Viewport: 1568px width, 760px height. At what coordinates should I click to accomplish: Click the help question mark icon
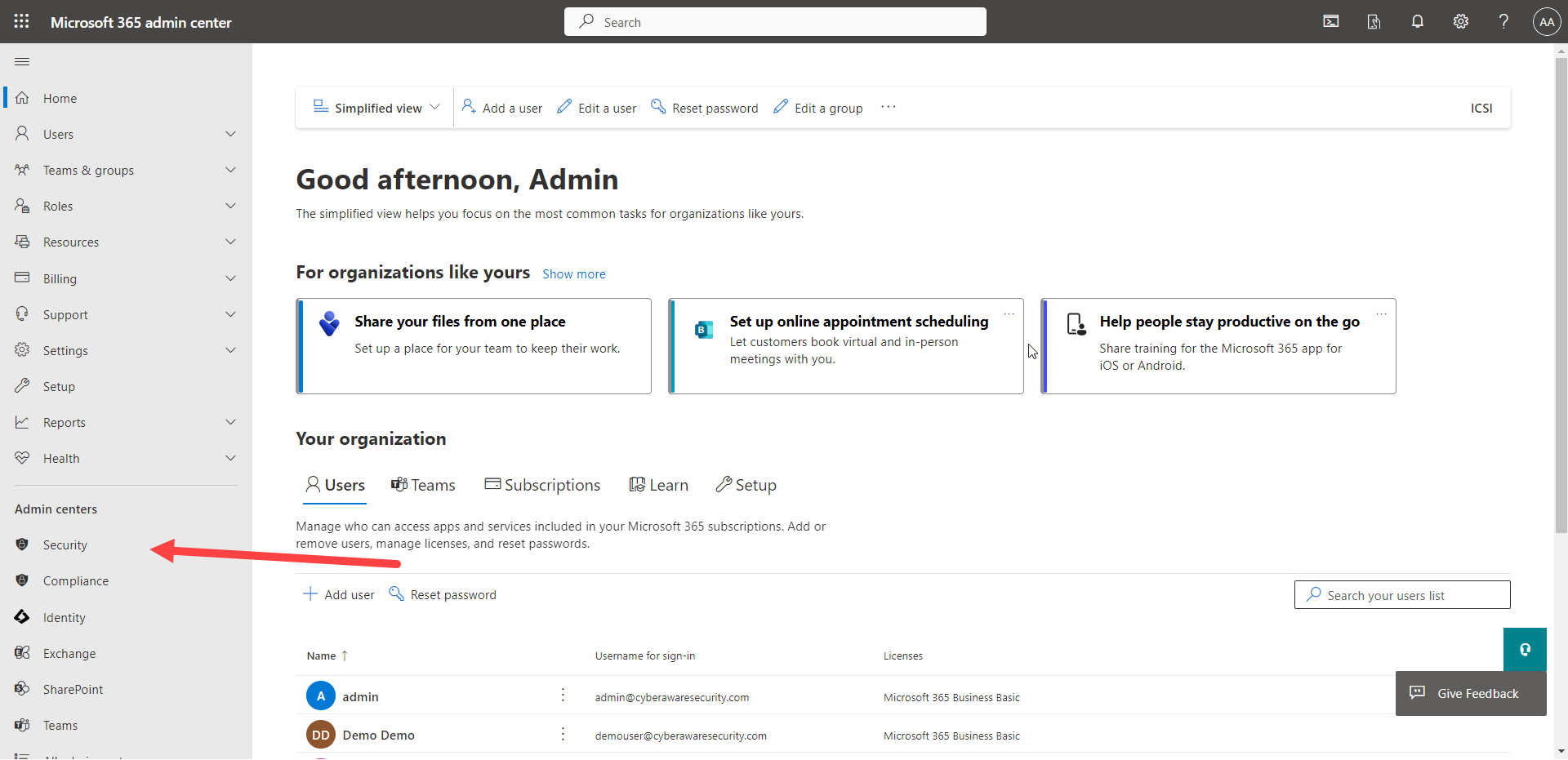pyautogui.click(x=1503, y=22)
